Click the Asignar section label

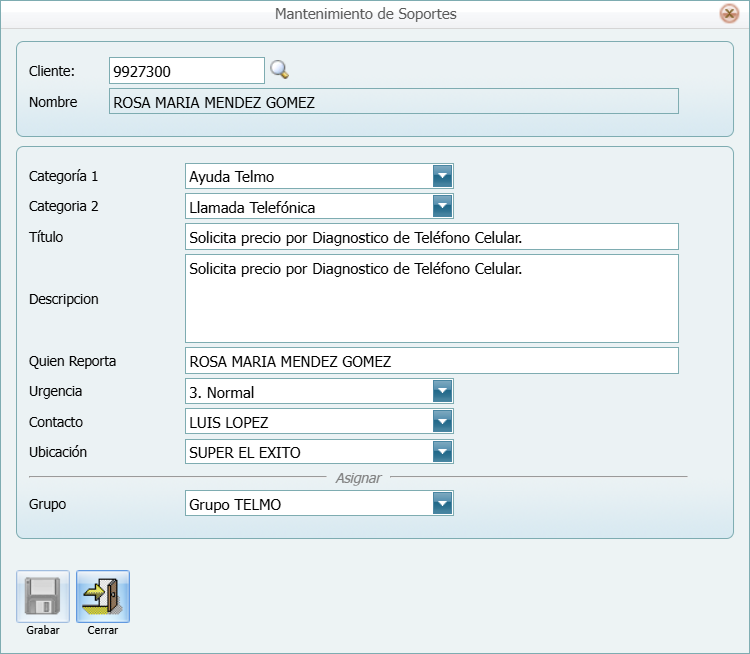[358, 478]
